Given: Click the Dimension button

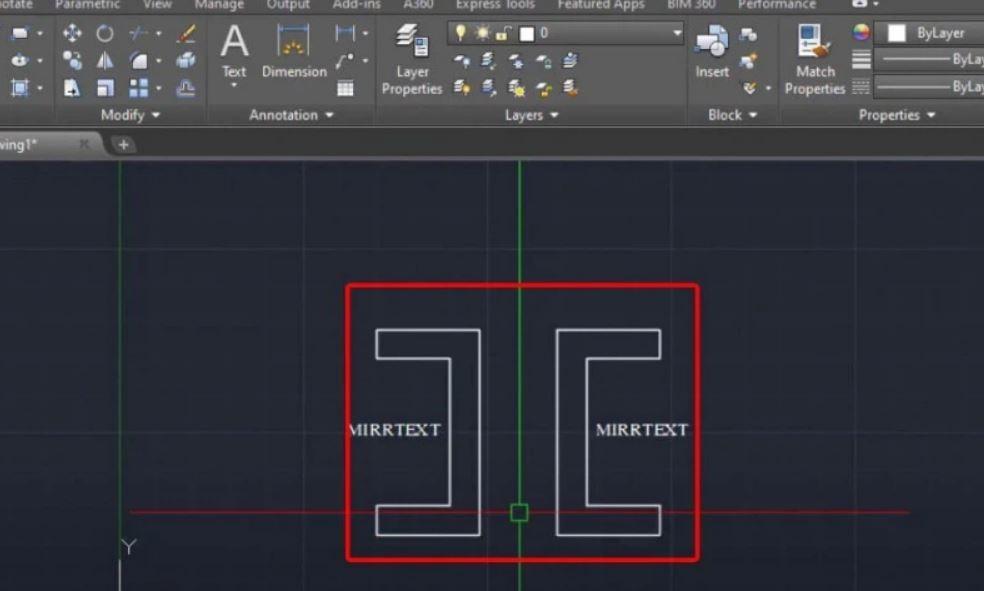Looking at the screenshot, I should (x=294, y=51).
